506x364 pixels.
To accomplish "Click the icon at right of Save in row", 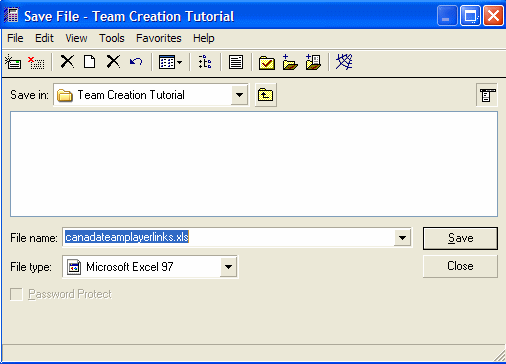I will pyautogui.click(x=487, y=95).
